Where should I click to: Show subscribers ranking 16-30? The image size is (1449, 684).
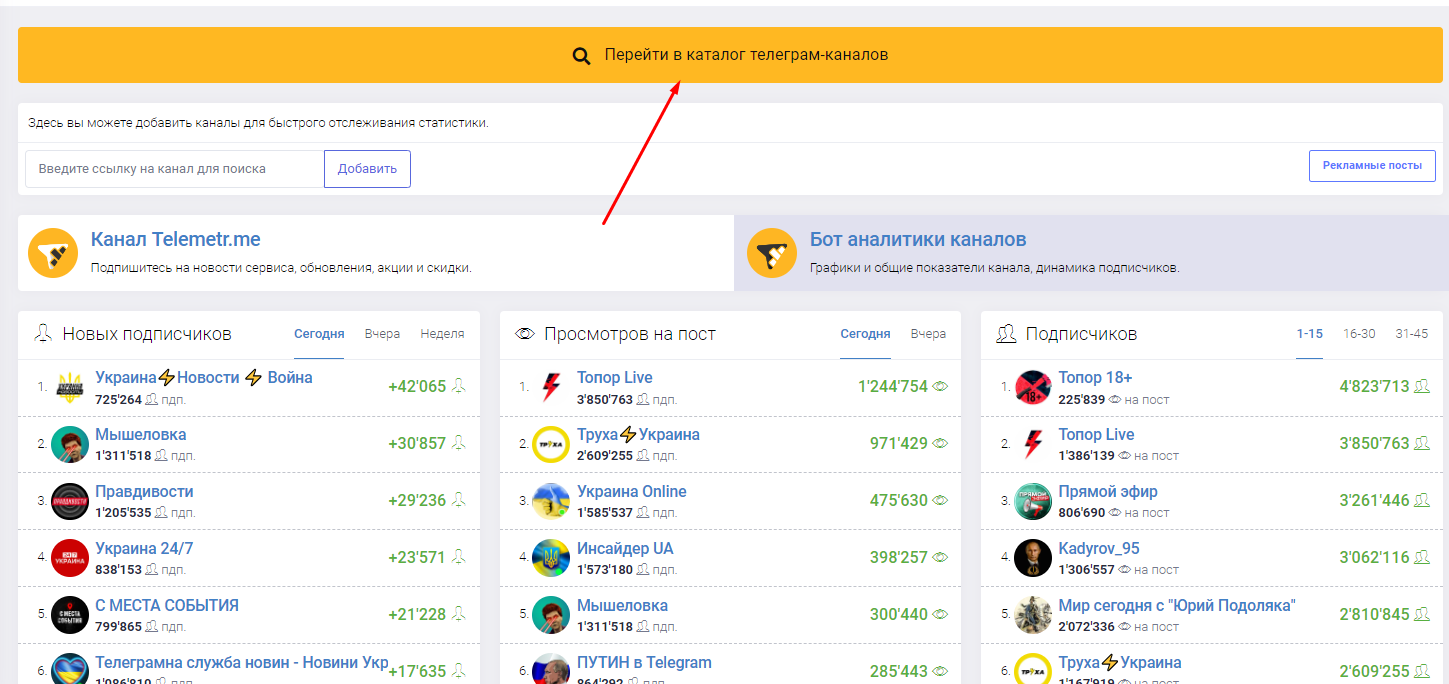pyautogui.click(x=1359, y=334)
